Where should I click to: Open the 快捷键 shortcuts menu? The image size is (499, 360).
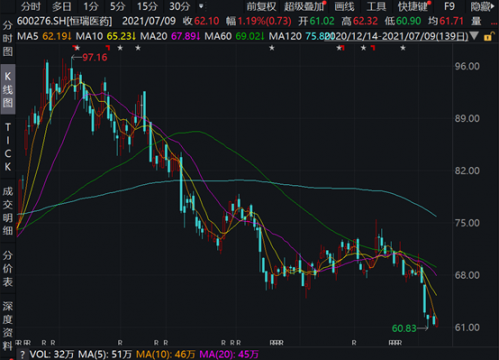point(413,6)
